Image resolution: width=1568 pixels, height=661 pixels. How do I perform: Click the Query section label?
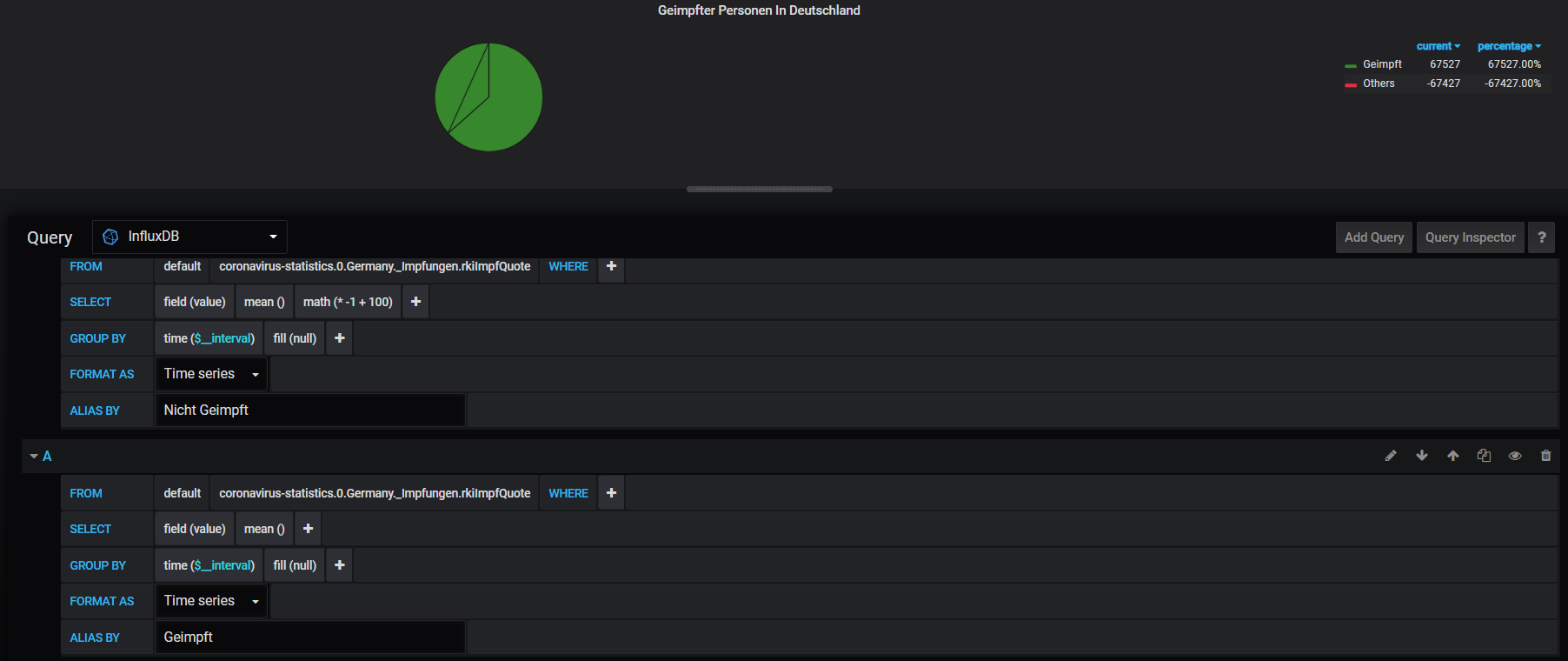[x=50, y=237]
